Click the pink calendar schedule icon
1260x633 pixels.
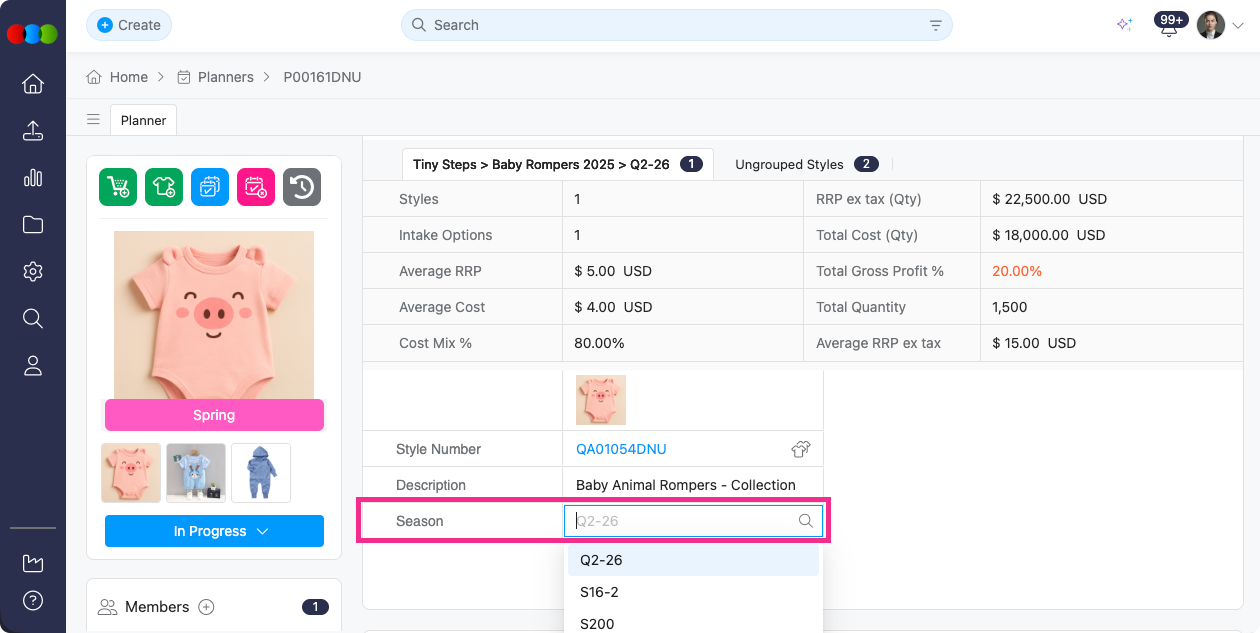(256, 187)
